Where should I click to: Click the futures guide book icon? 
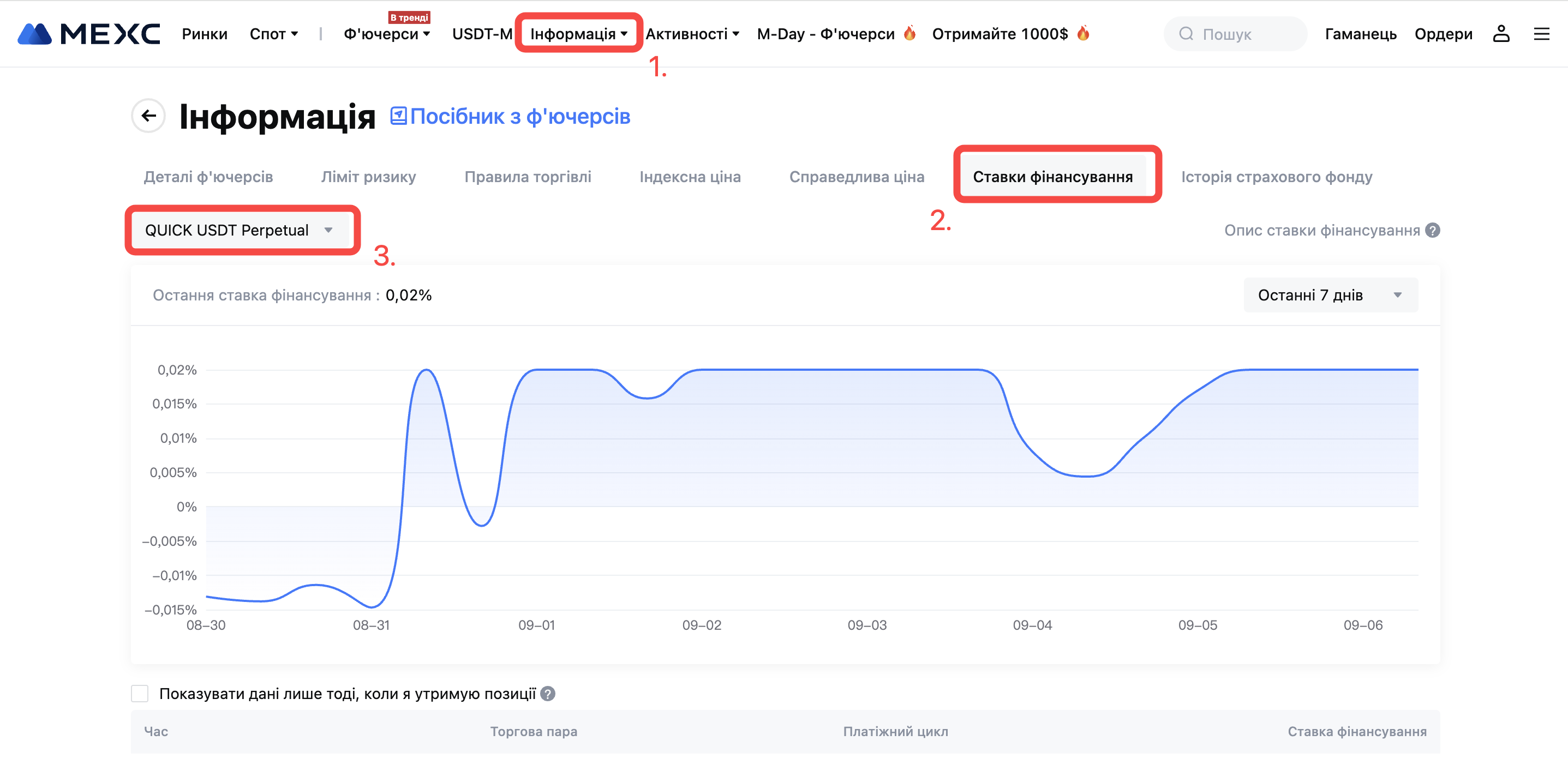[x=399, y=116]
